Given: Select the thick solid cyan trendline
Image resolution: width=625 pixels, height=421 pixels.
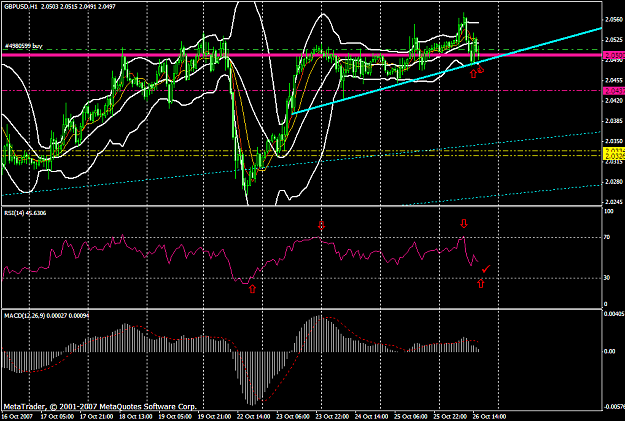Looking at the screenshot, I should pos(446,71).
